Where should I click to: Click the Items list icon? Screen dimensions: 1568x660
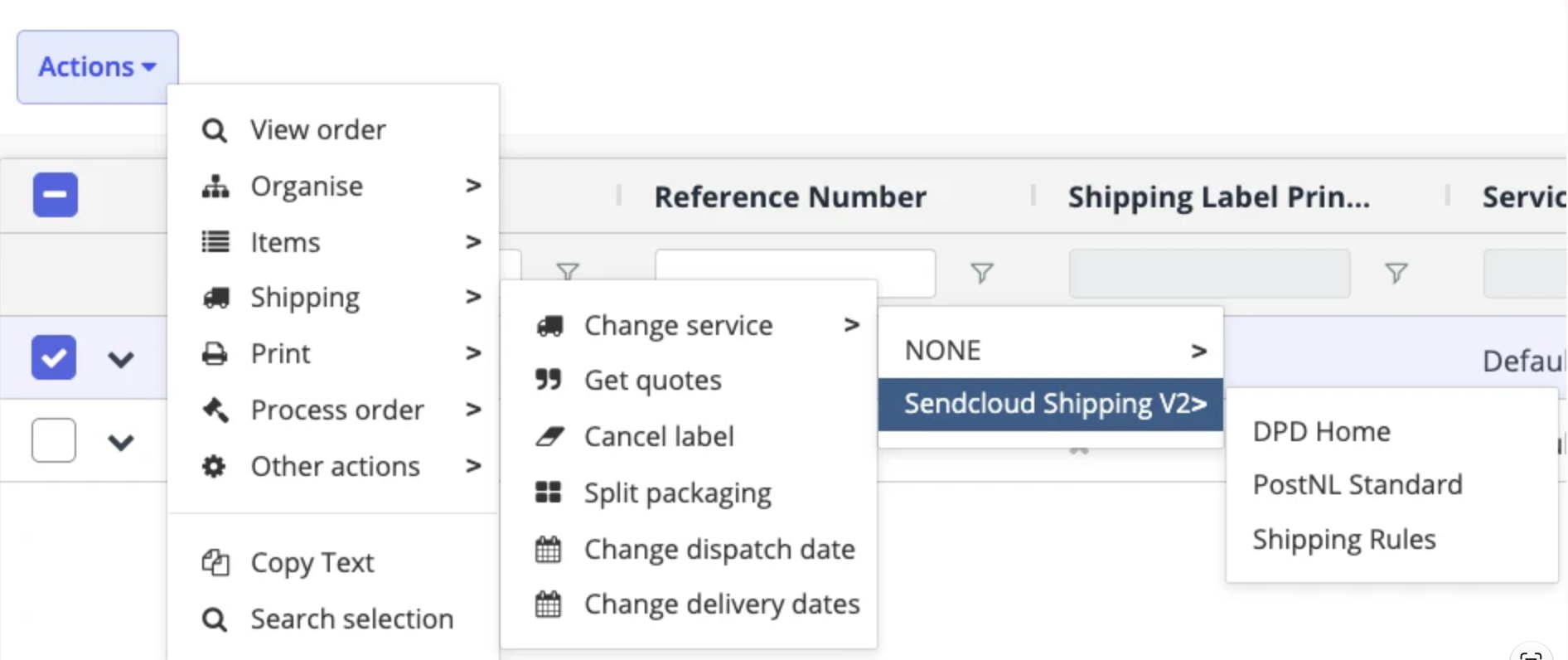(x=215, y=242)
